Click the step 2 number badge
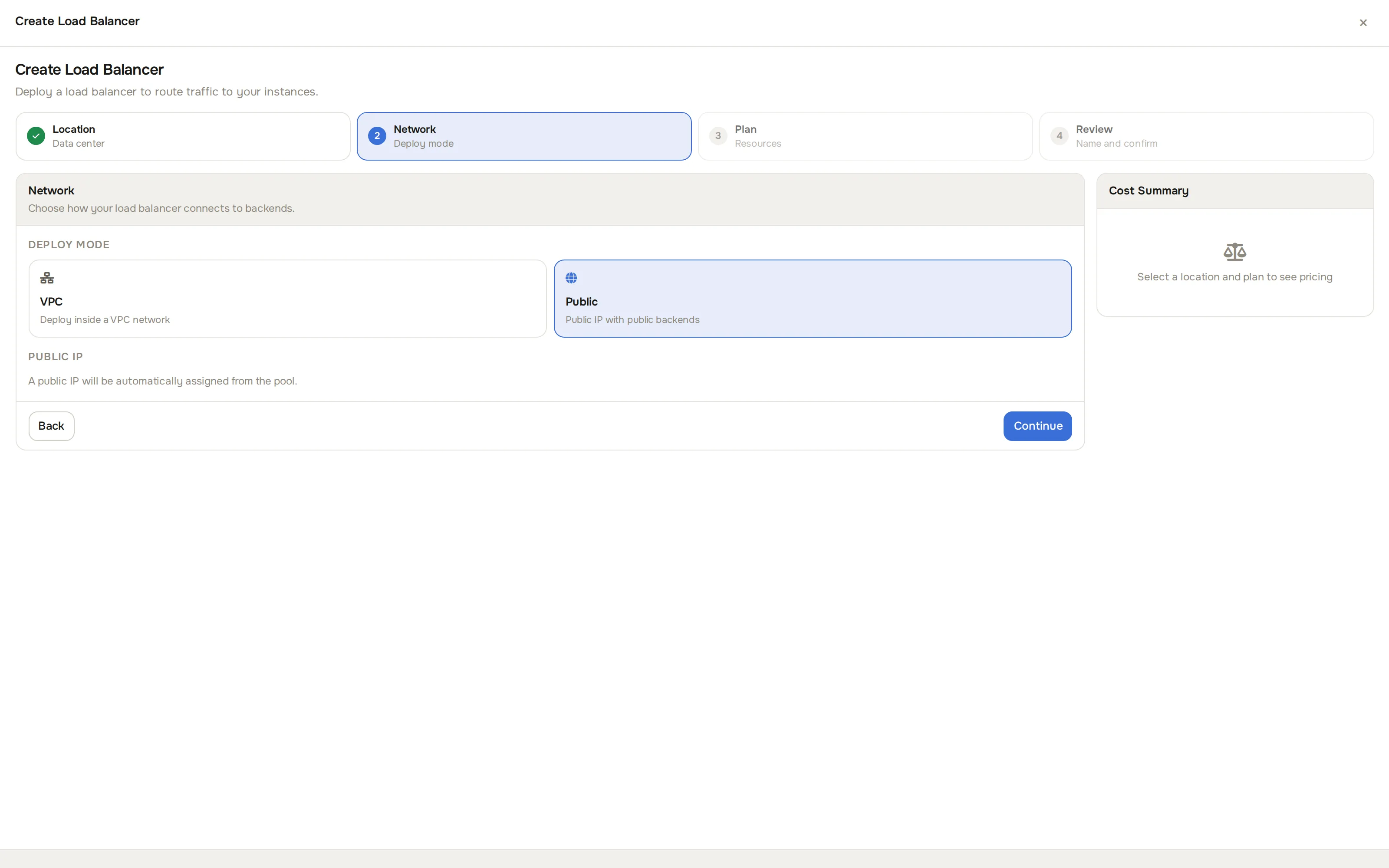The width and height of the screenshot is (1389, 868). tap(377, 136)
